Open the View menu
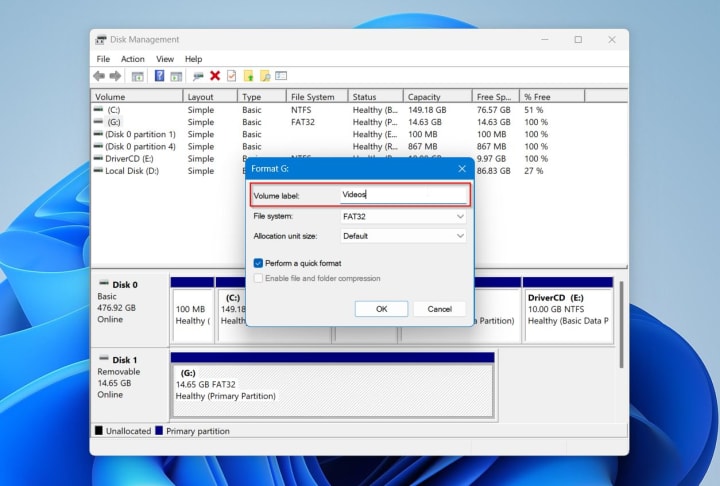 [x=164, y=59]
